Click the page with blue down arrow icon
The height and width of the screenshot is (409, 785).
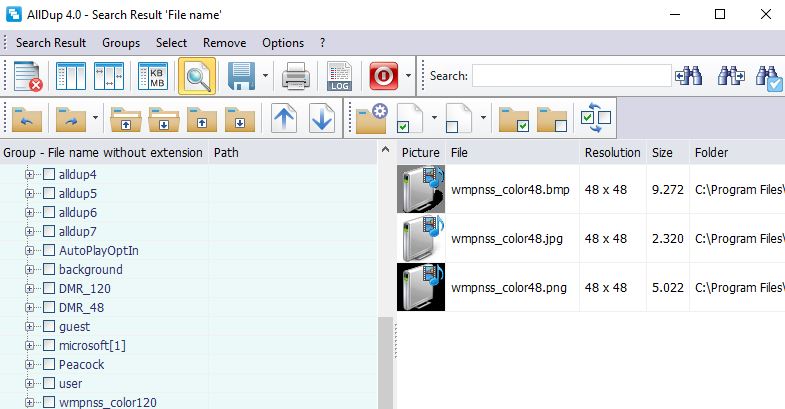[x=322, y=118]
